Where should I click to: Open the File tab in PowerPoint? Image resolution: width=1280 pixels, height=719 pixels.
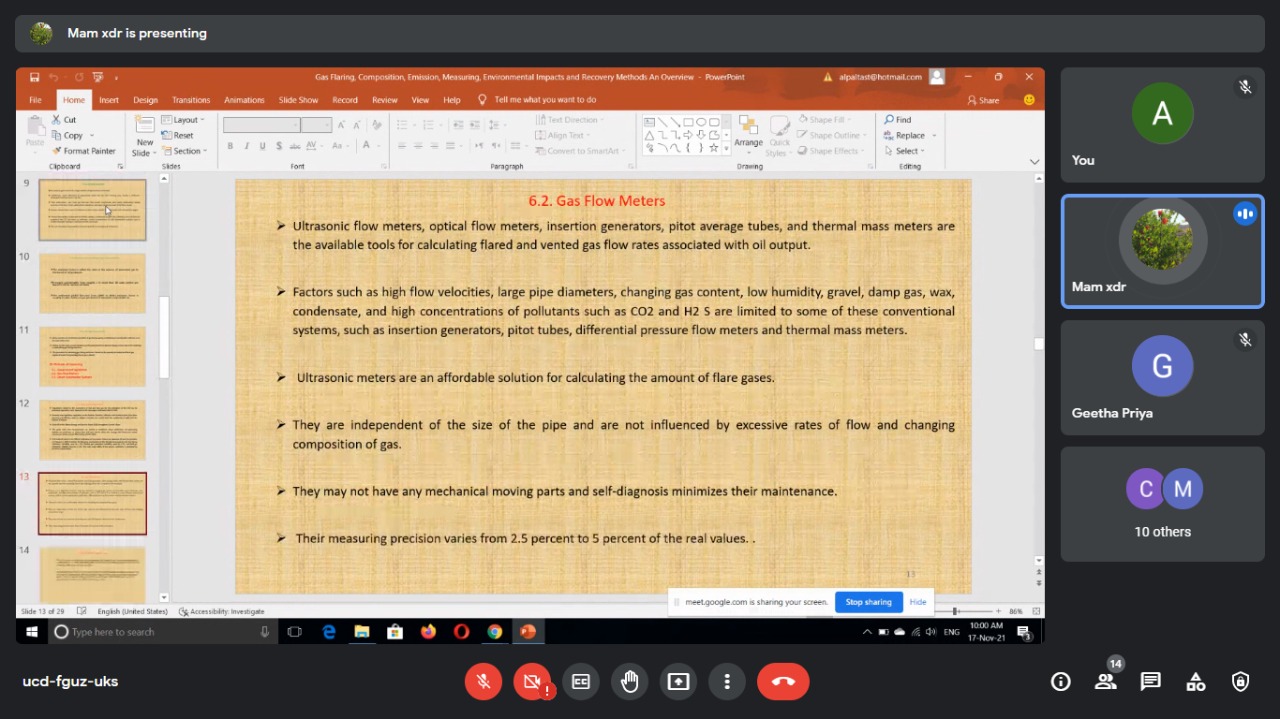pos(35,100)
